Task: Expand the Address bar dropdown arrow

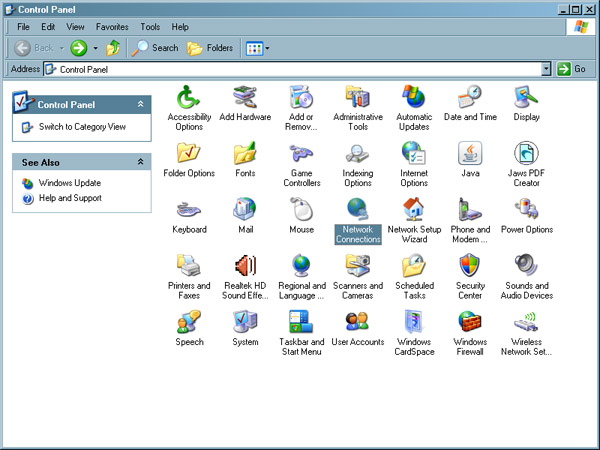Action: click(546, 69)
